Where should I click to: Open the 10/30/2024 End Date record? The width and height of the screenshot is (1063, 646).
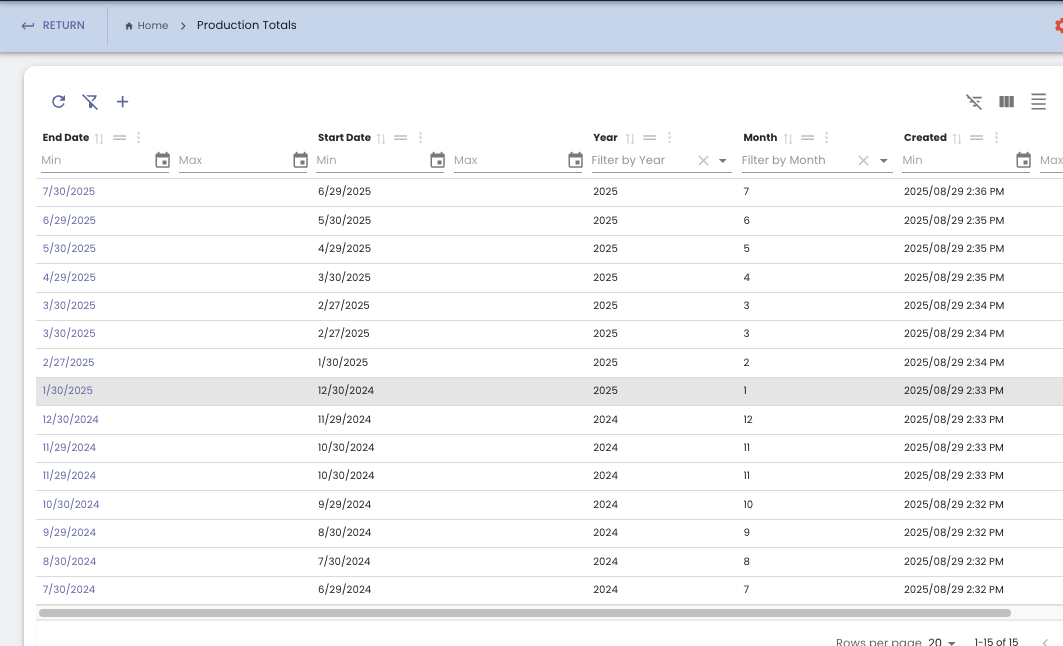coord(71,504)
